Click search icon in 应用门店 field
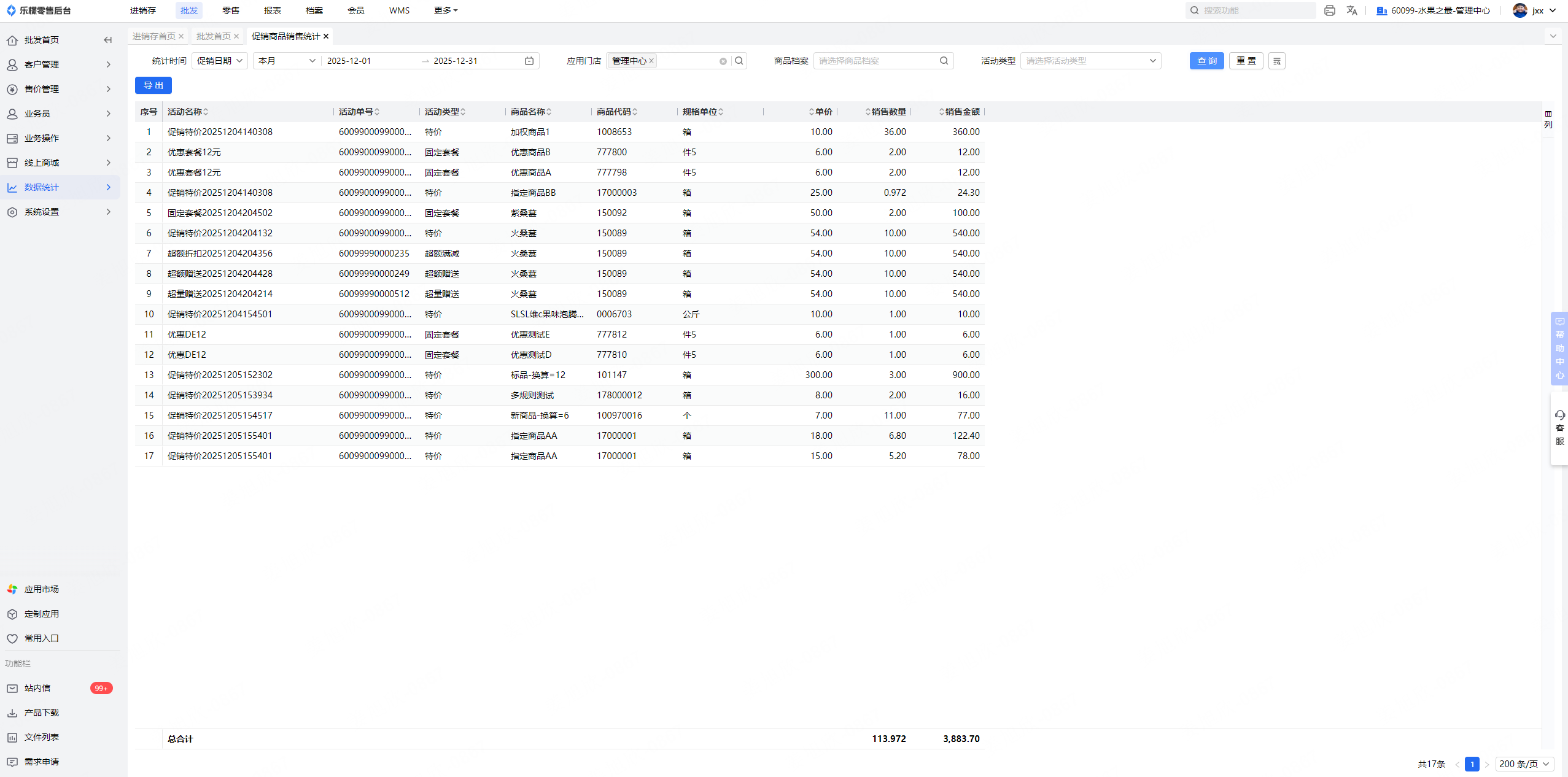The image size is (1568, 777). click(739, 61)
